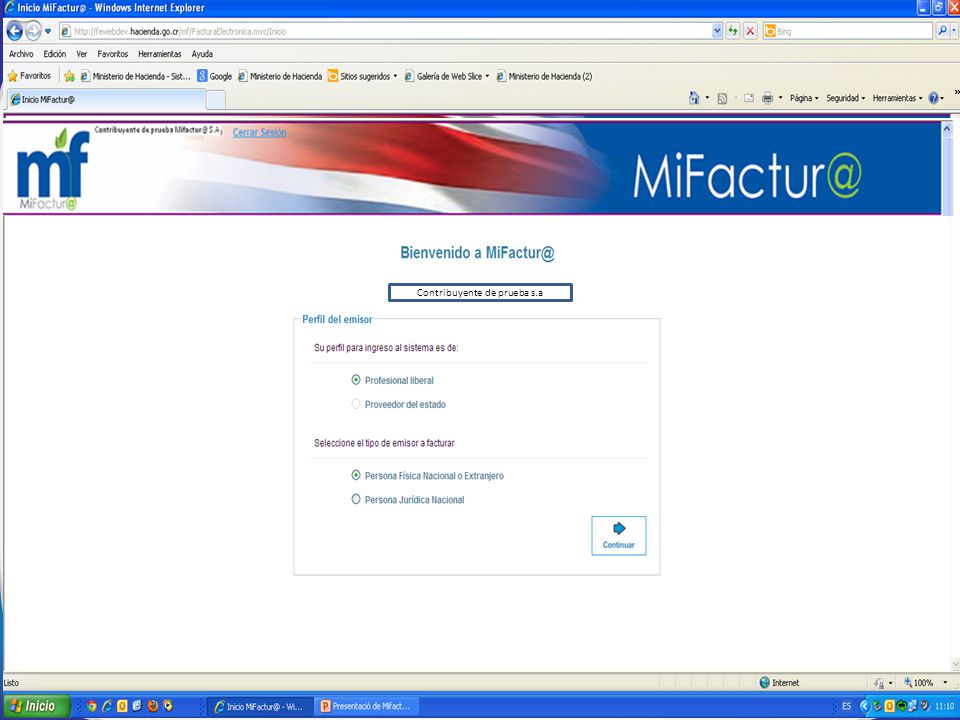Open a new blank tab
This screenshot has height=720, width=960.
point(216,100)
